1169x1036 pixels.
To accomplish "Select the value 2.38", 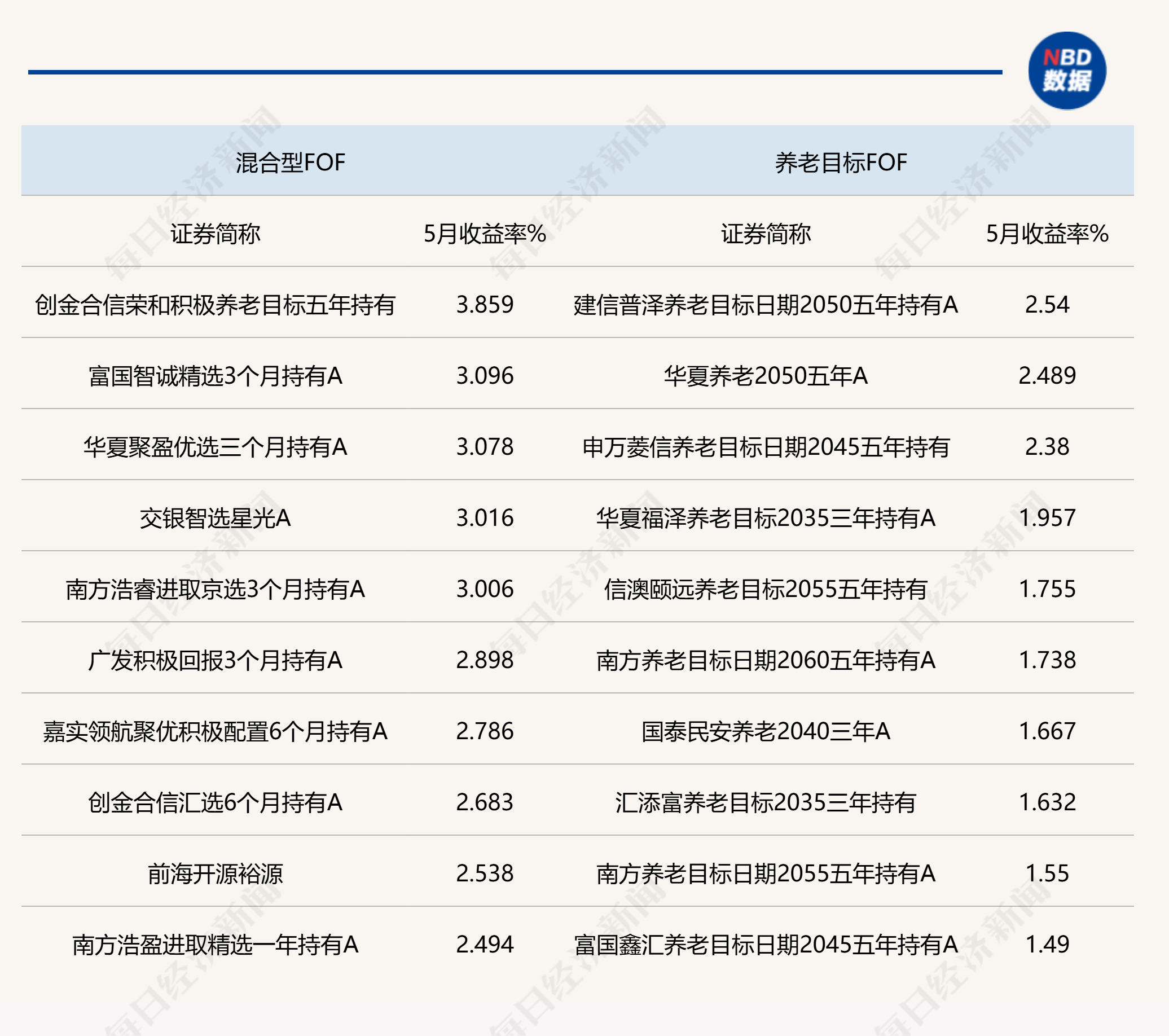I will [x=1047, y=447].
